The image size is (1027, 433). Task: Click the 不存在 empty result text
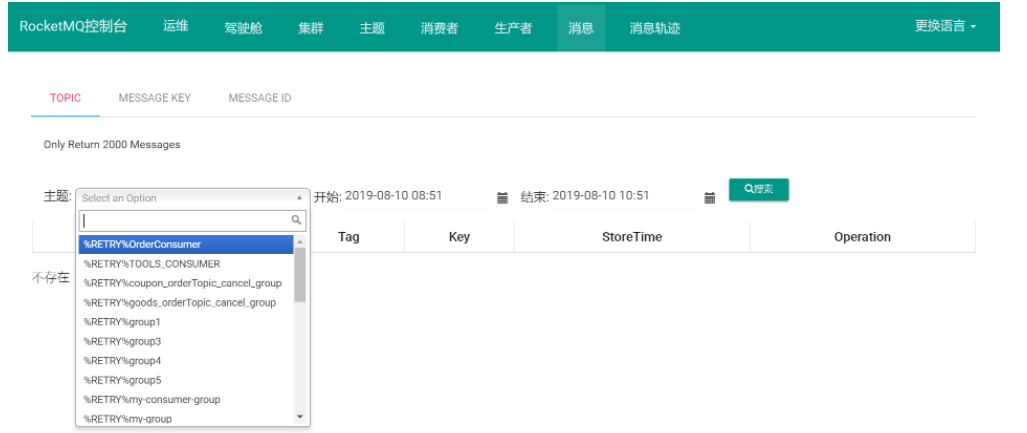click(x=50, y=278)
